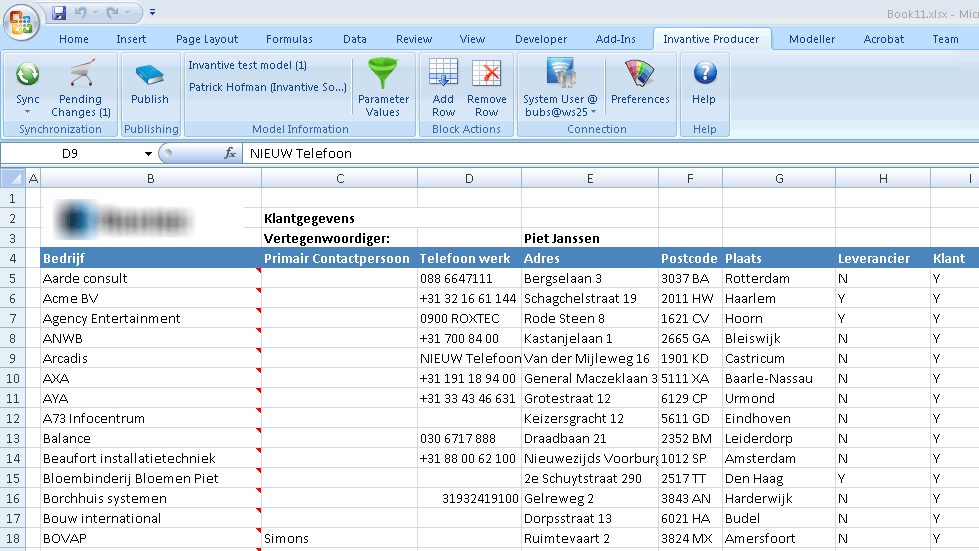Select the Aarde consult cell
The width and height of the screenshot is (979, 551).
pyautogui.click(x=150, y=278)
